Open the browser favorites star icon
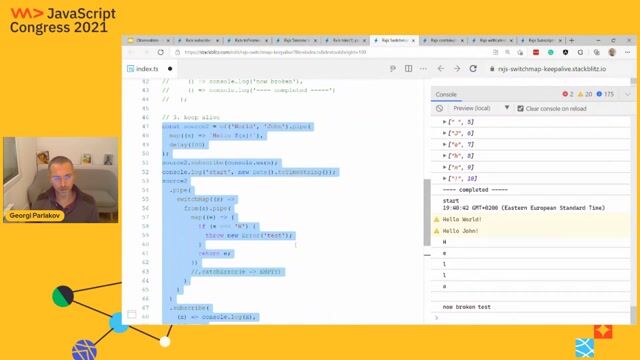640x360 pixels. [520, 52]
